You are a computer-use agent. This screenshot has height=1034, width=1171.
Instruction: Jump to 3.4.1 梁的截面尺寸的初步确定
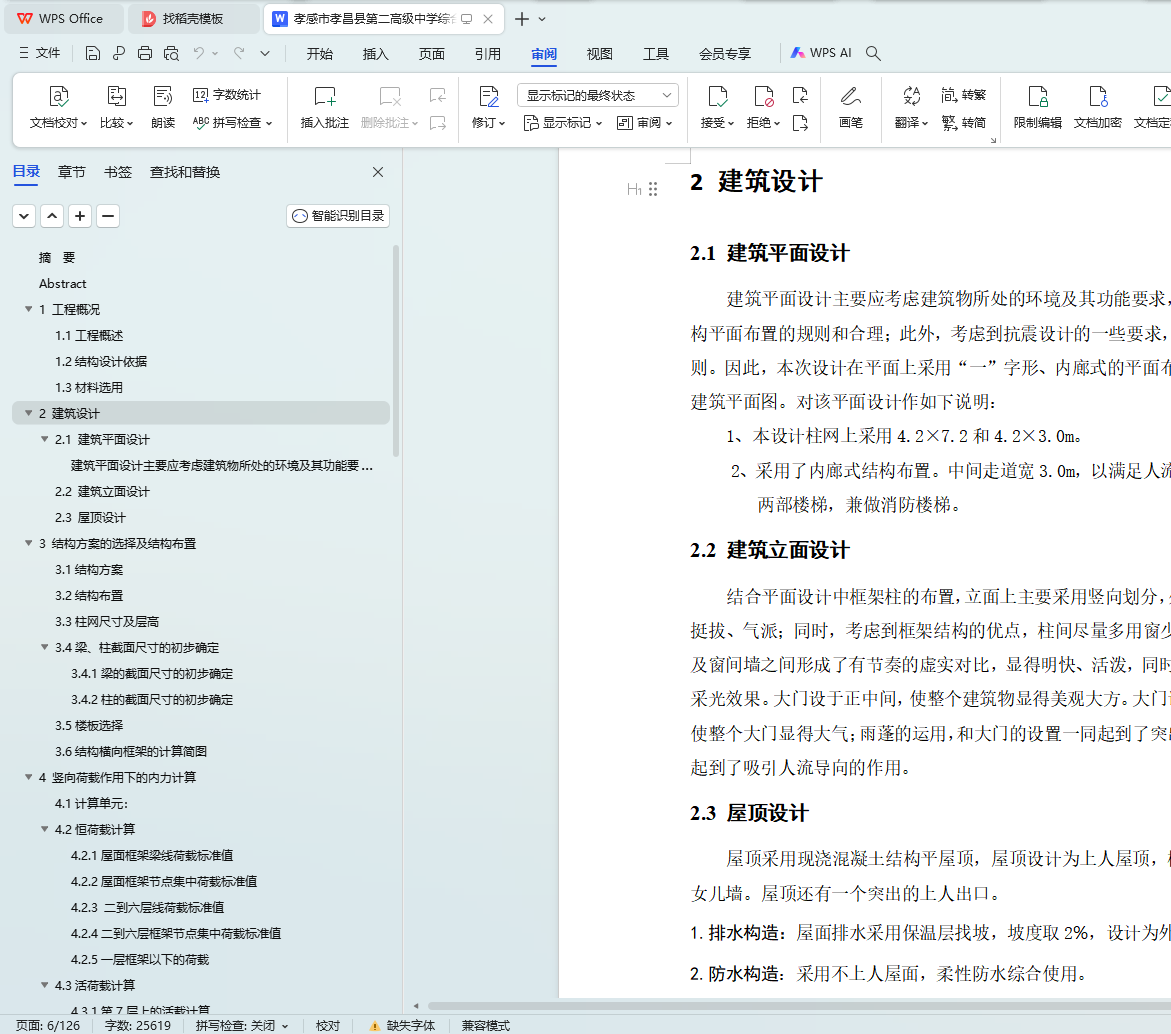(152, 673)
